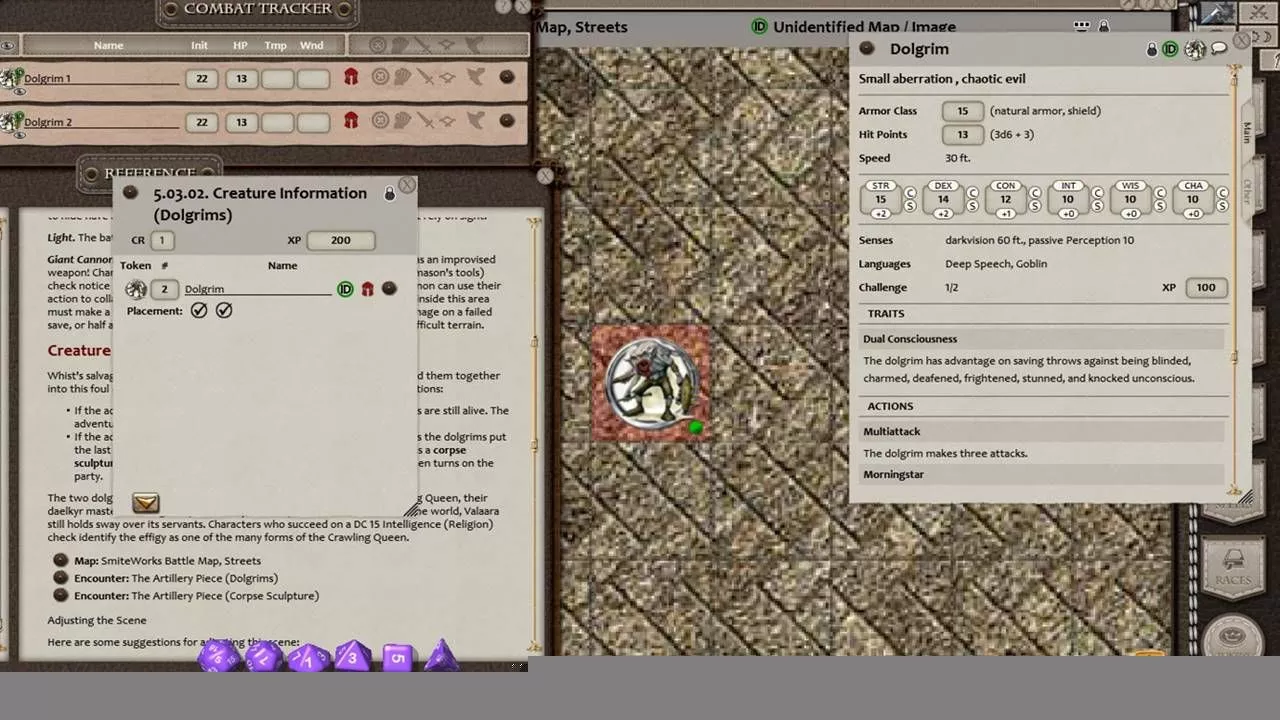Roll the STR check C button
1280x720 pixels.
pos(910,192)
